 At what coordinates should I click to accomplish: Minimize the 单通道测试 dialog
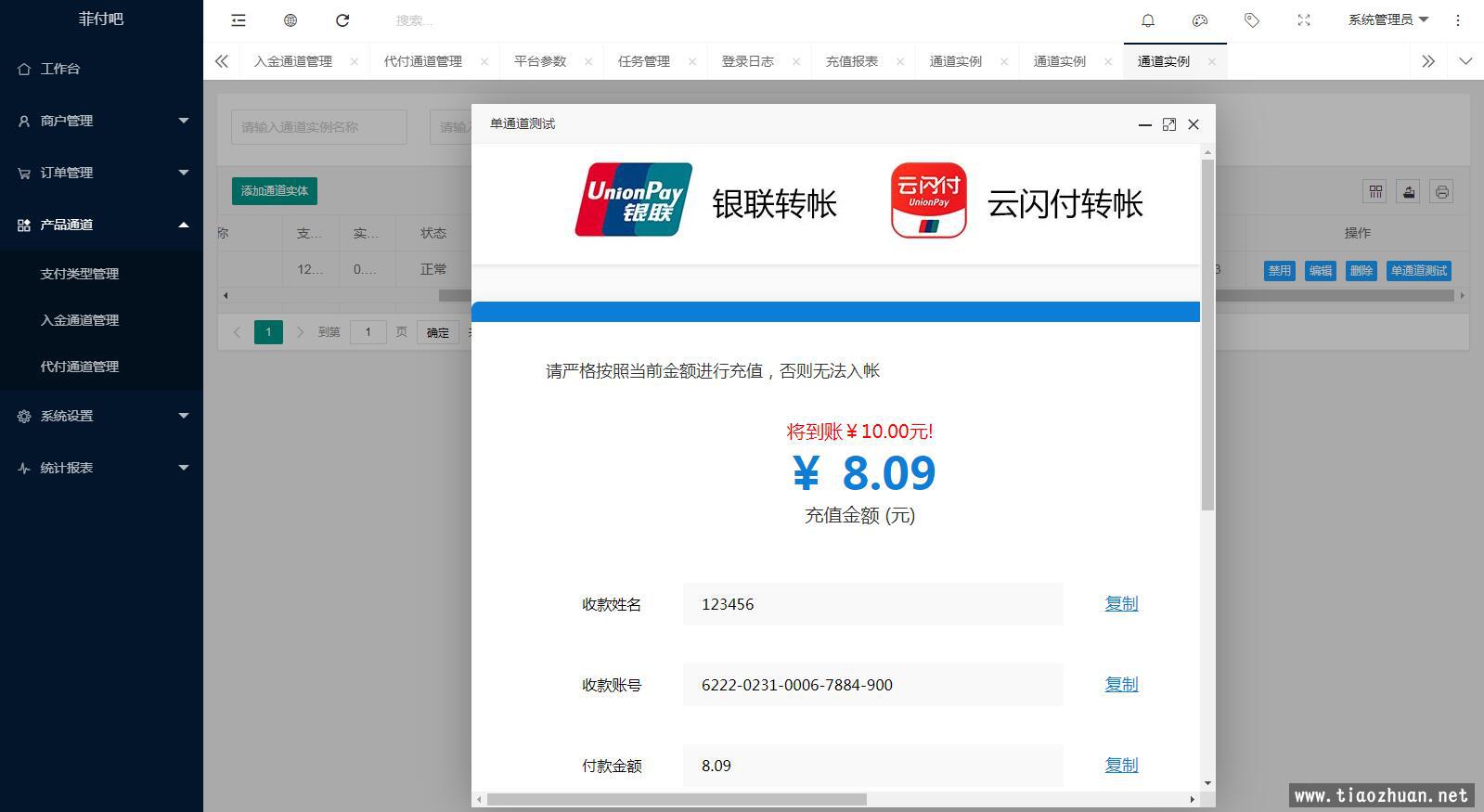[1145, 124]
